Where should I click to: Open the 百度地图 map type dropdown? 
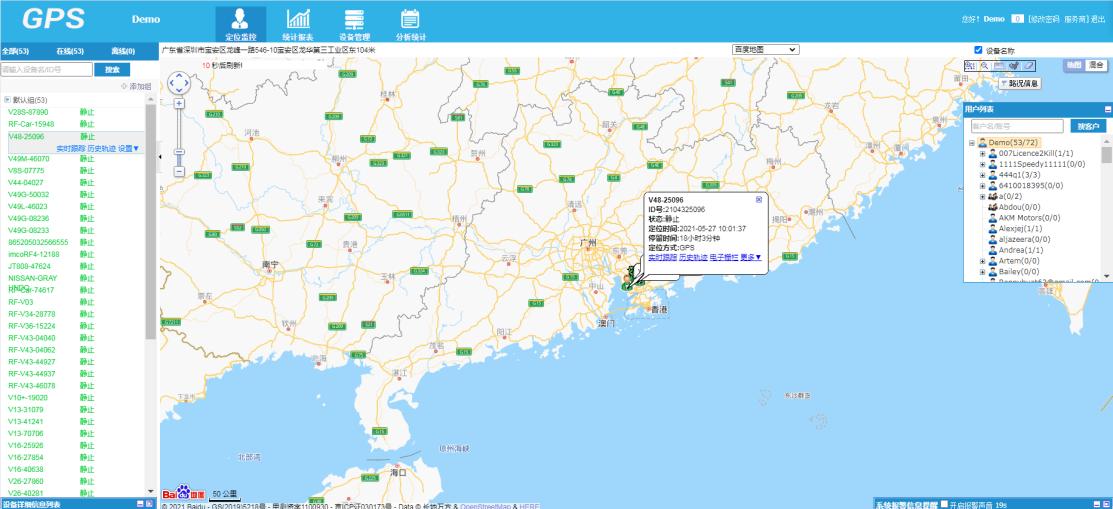pyautogui.click(x=765, y=49)
